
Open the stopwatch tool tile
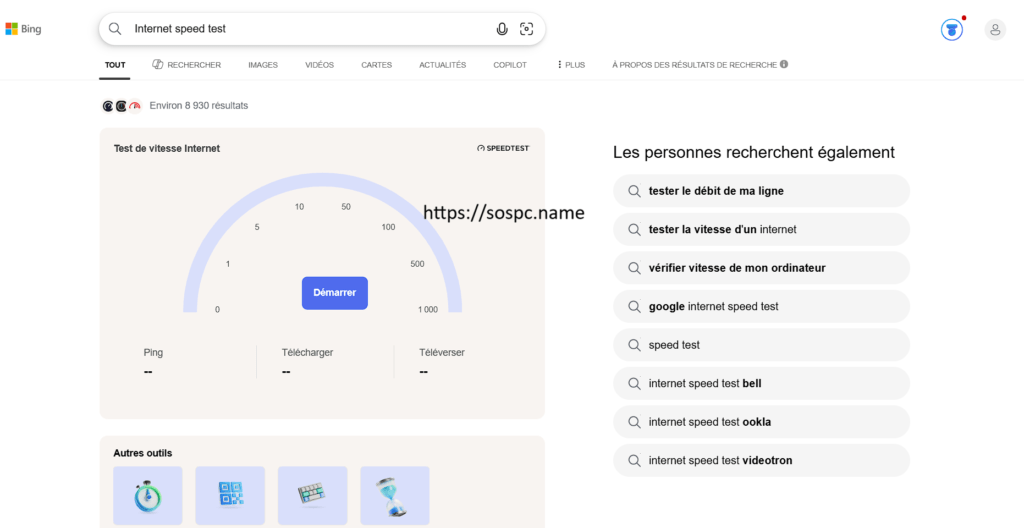(x=148, y=495)
